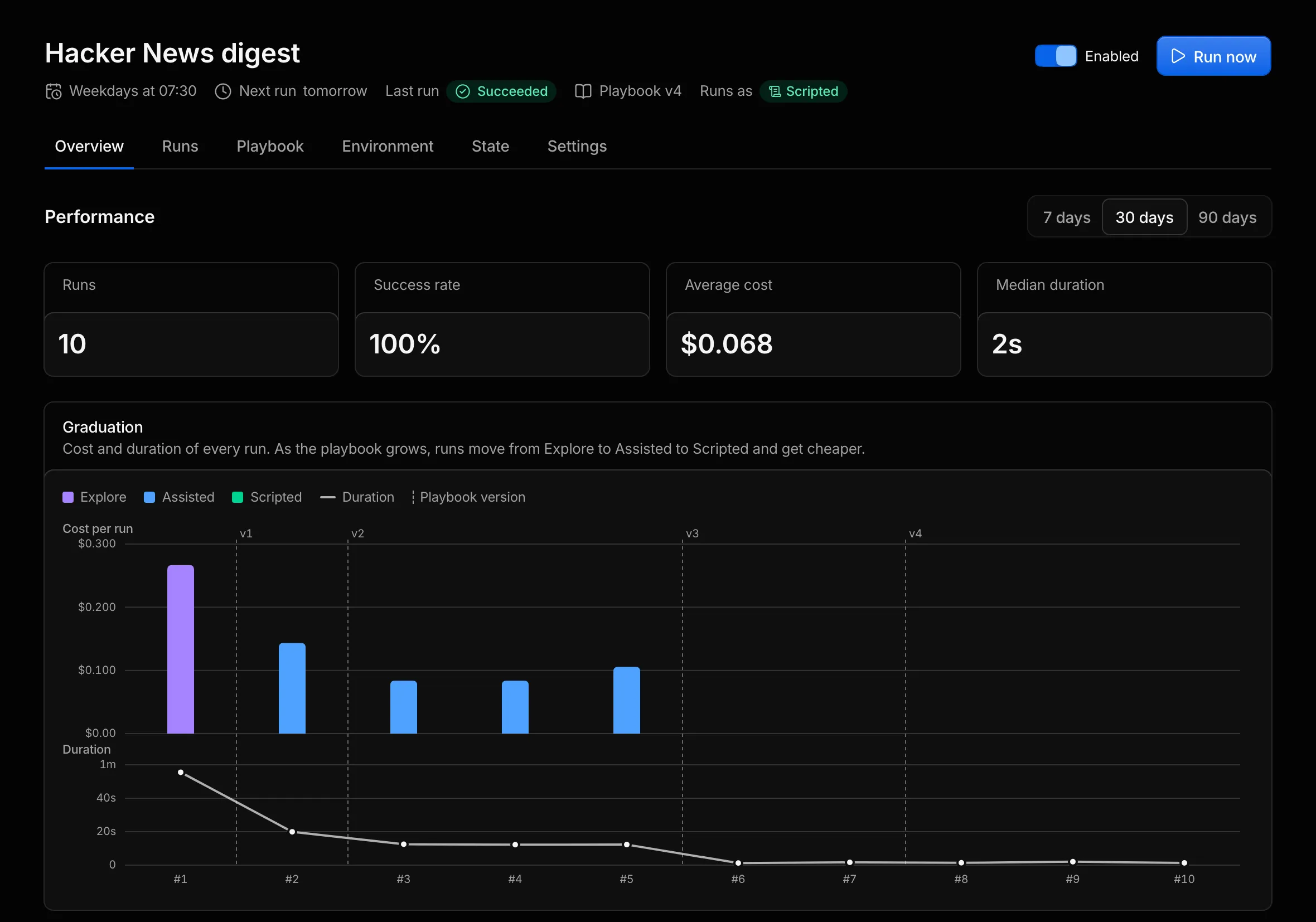The width and height of the screenshot is (1316, 922).
Task: Select the 90 days range
Action: [1227, 217]
